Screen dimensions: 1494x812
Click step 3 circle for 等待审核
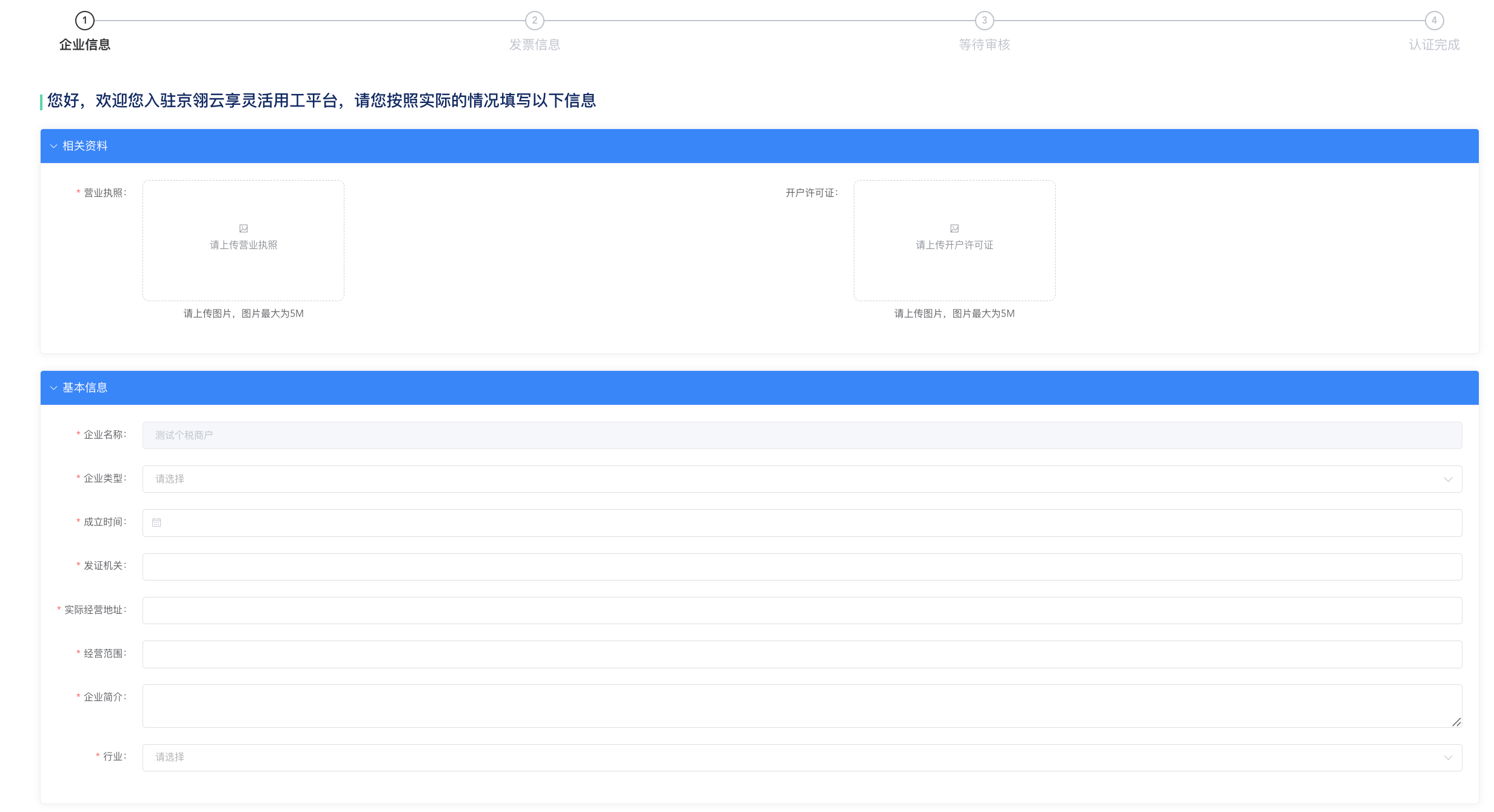point(984,21)
